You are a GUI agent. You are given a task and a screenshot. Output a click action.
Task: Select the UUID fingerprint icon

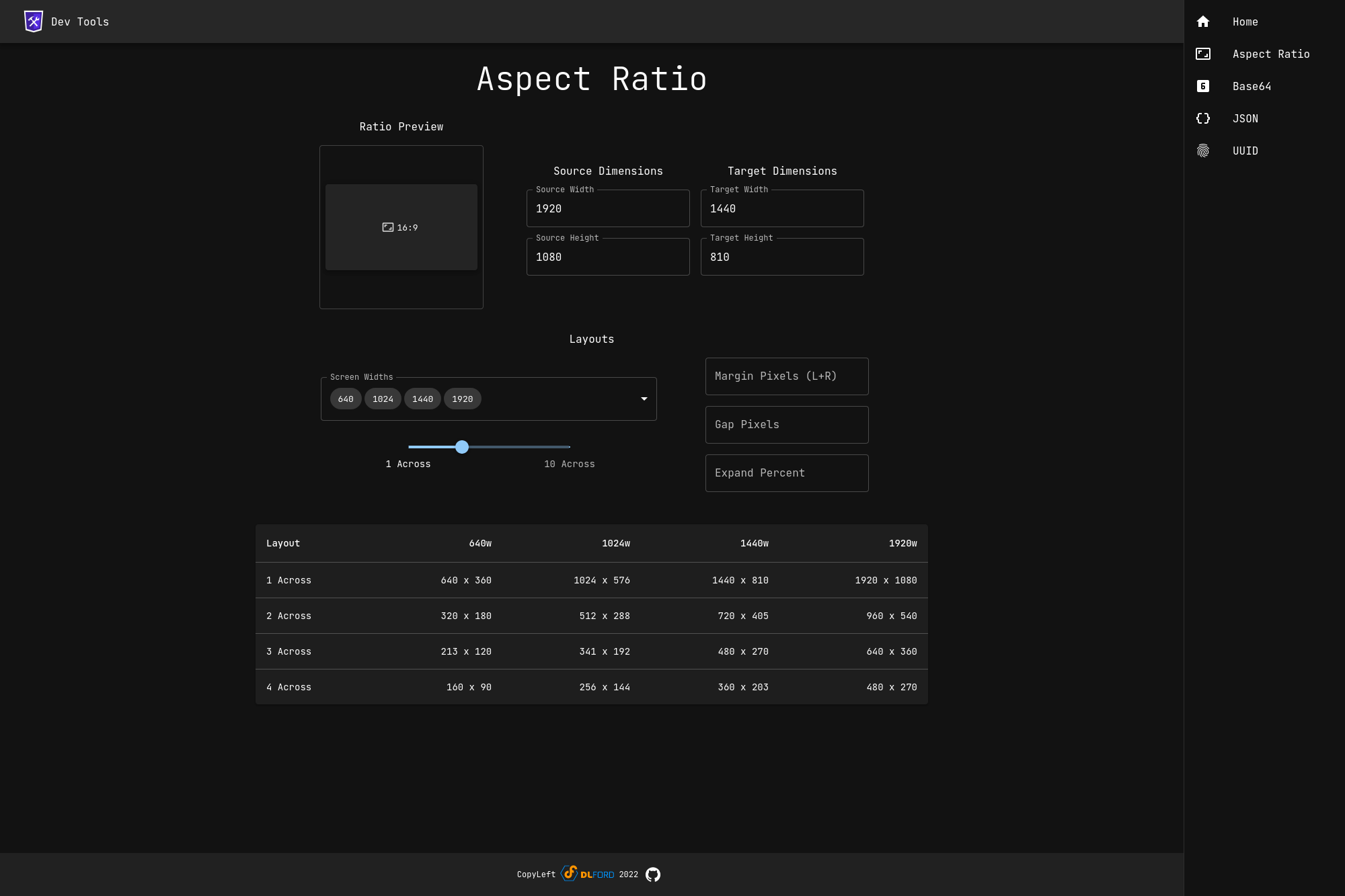point(1203,151)
